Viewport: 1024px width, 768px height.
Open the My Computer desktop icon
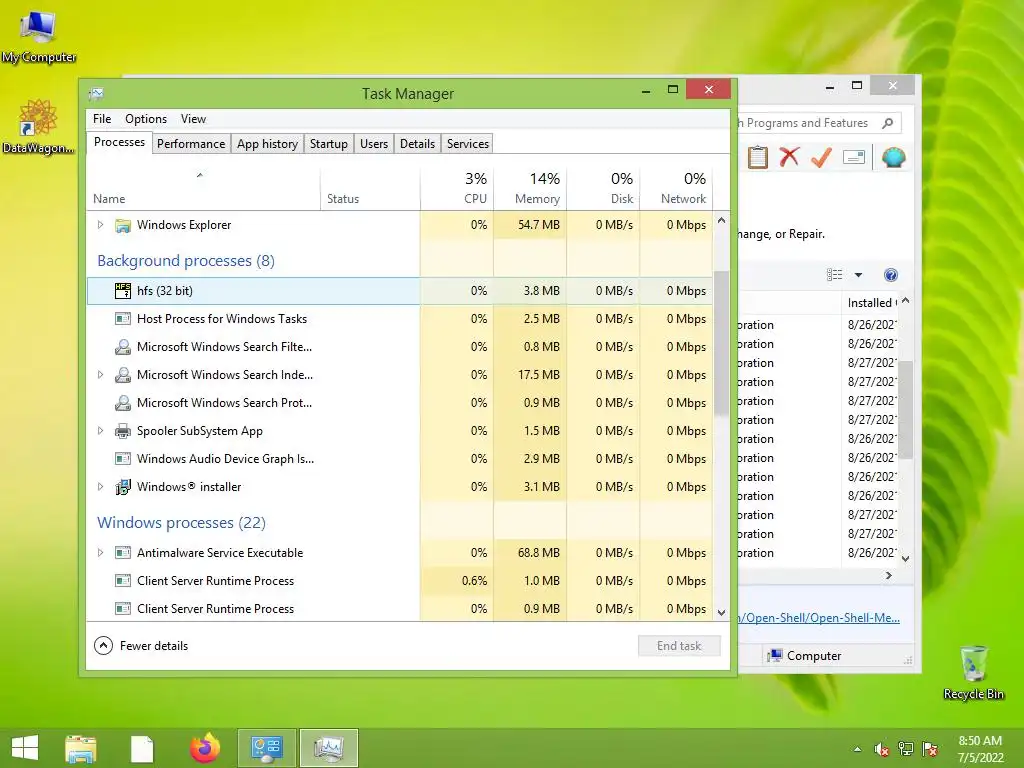coord(39,37)
